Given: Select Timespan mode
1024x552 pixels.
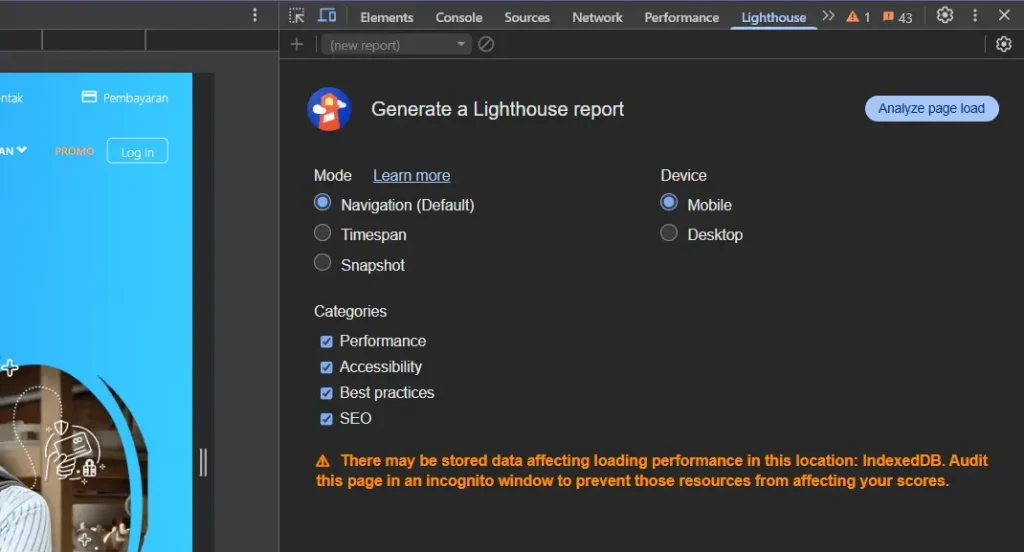Looking at the screenshot, I should tap(323, 233).
